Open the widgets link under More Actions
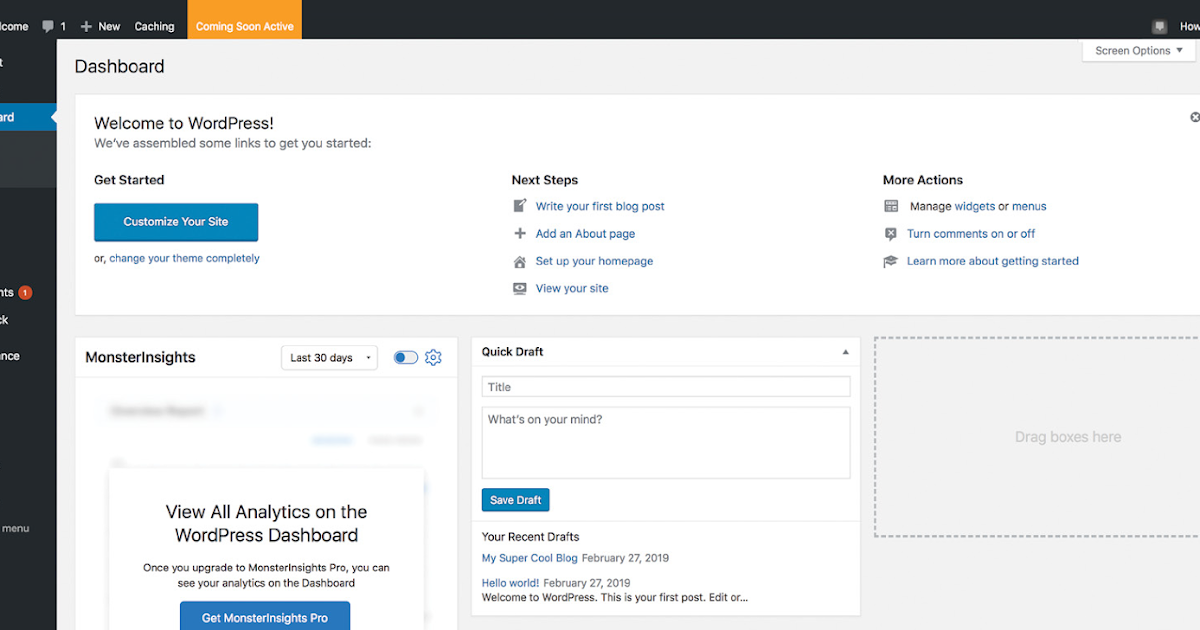The image size is (1200, 630). click(x=975, y=206)
